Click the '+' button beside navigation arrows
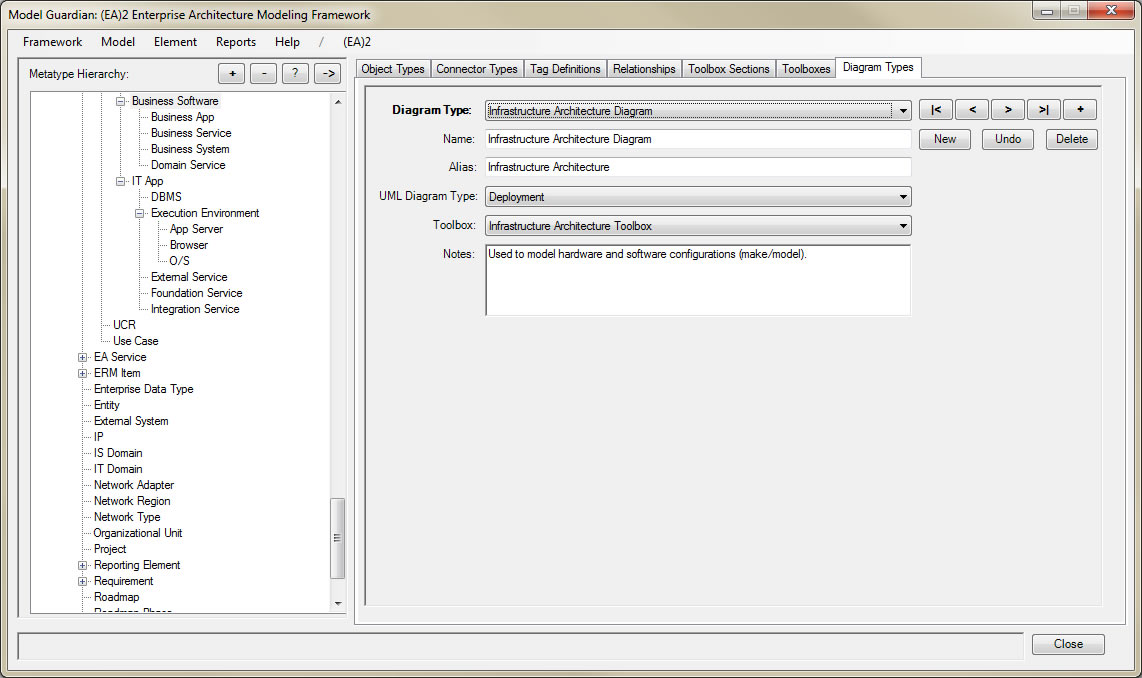 point(1080,110)
